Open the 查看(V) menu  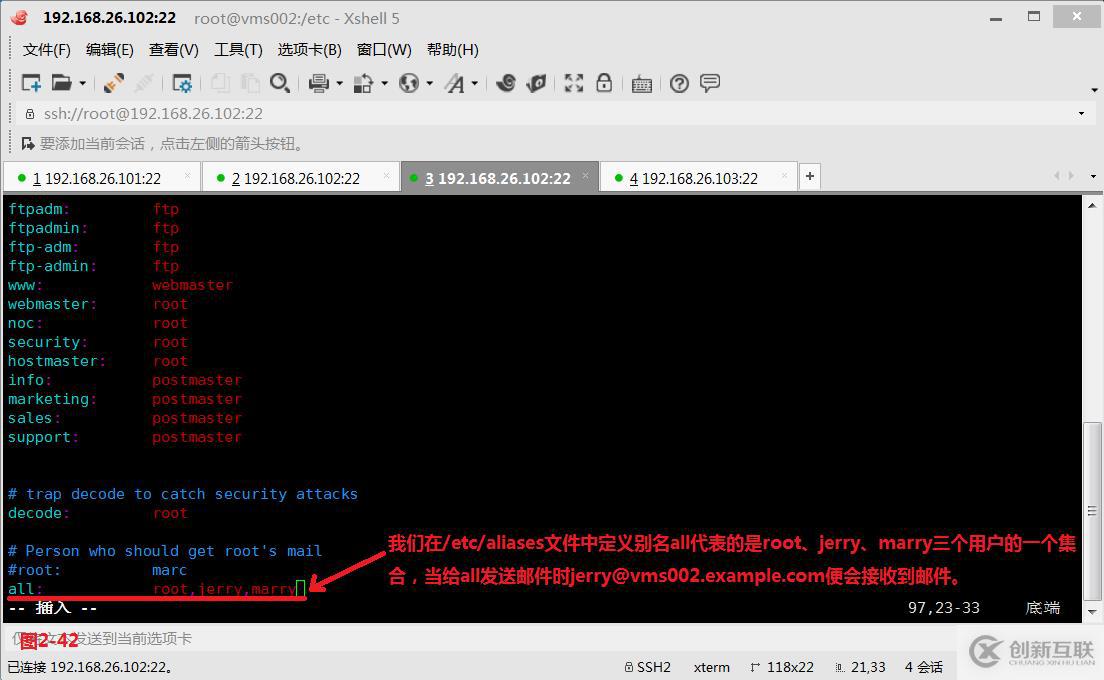[x=174, y=49]
